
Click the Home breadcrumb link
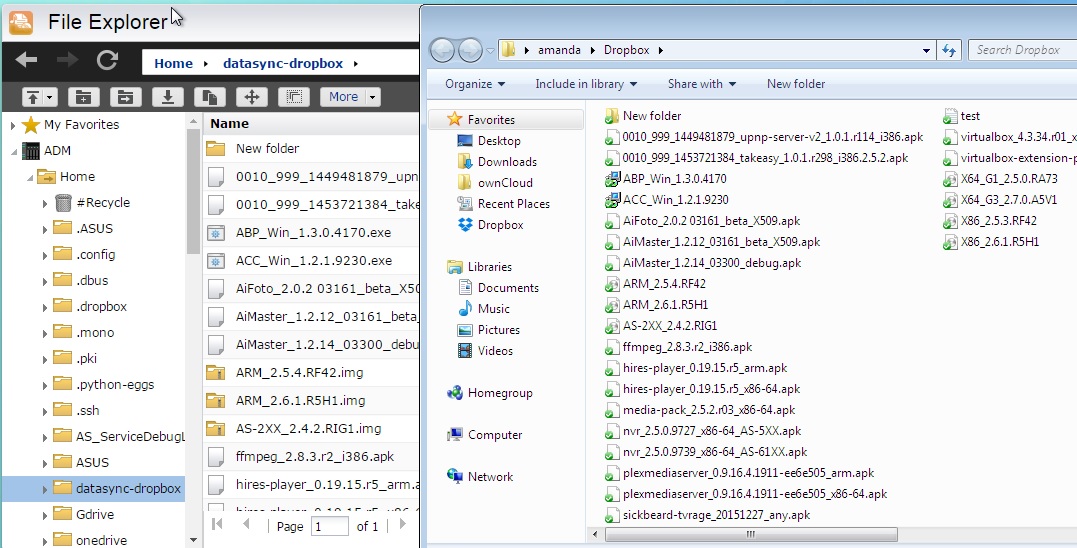coord(173,63)
